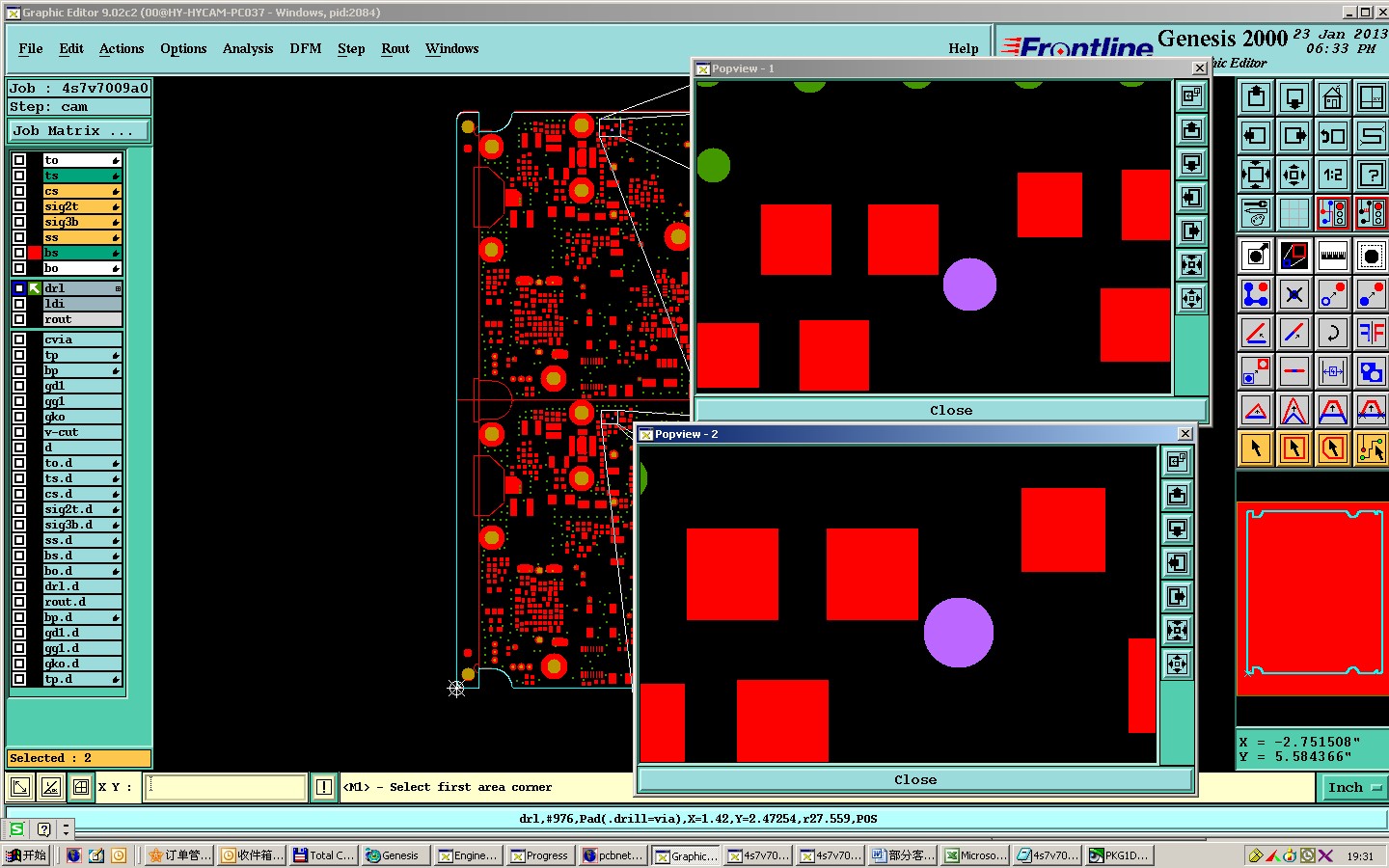The height and width of the screenshot is (868, 1389).
Task: Click the mirror F tool icon
Action: point(1372,333)
